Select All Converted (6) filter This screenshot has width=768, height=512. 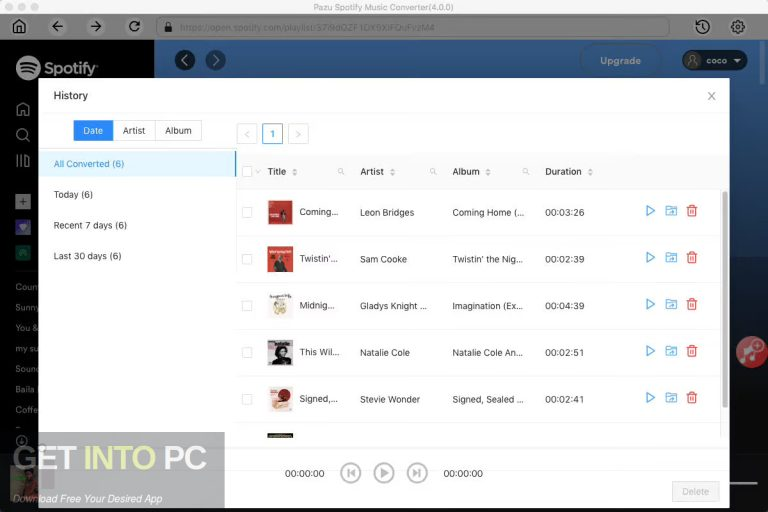coord(137,164)
